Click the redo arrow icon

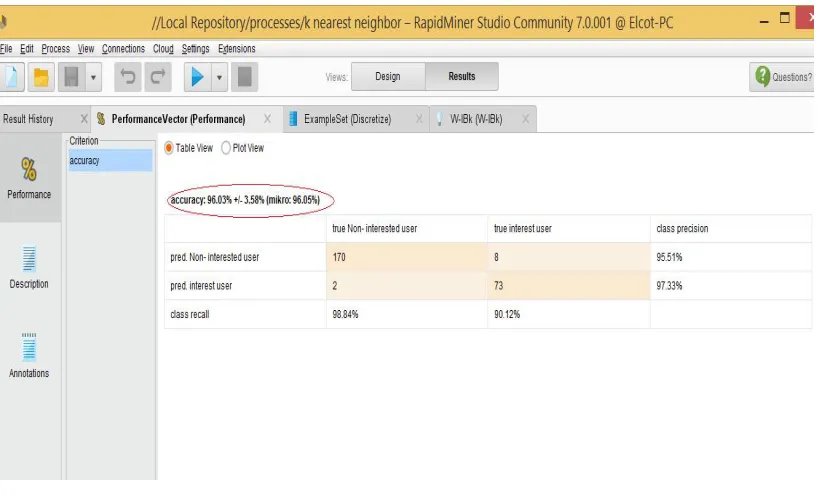tap(158, 77)
